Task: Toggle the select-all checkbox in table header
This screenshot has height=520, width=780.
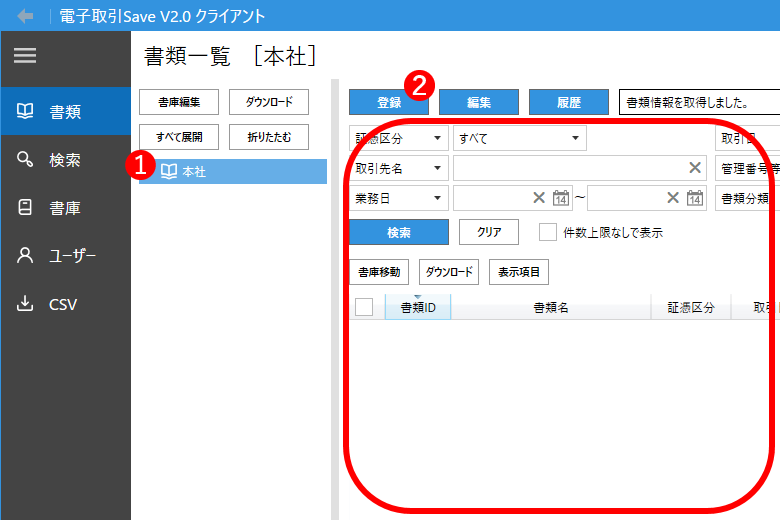Action: [364, 307]
